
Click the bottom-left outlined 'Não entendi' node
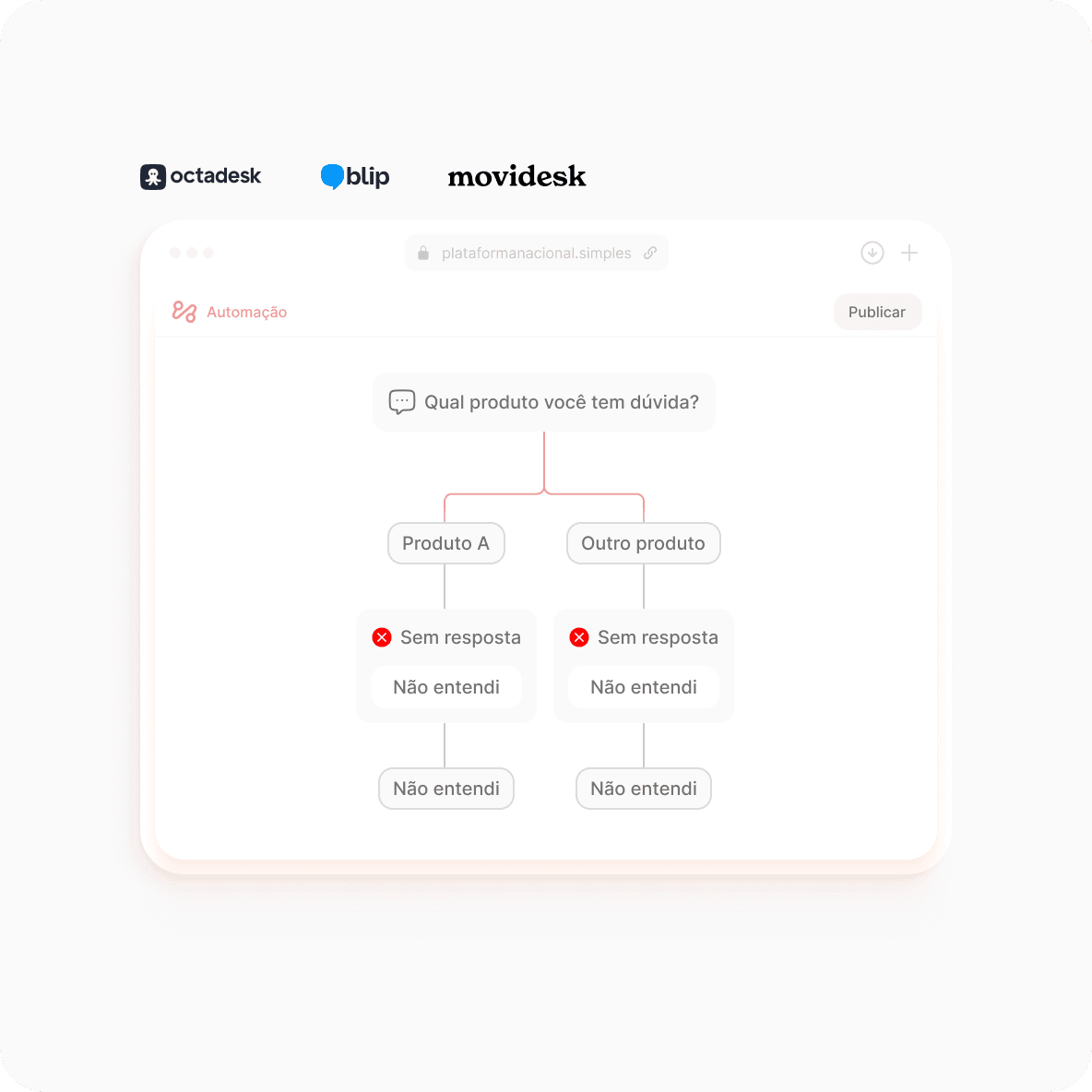coord(445,789)
